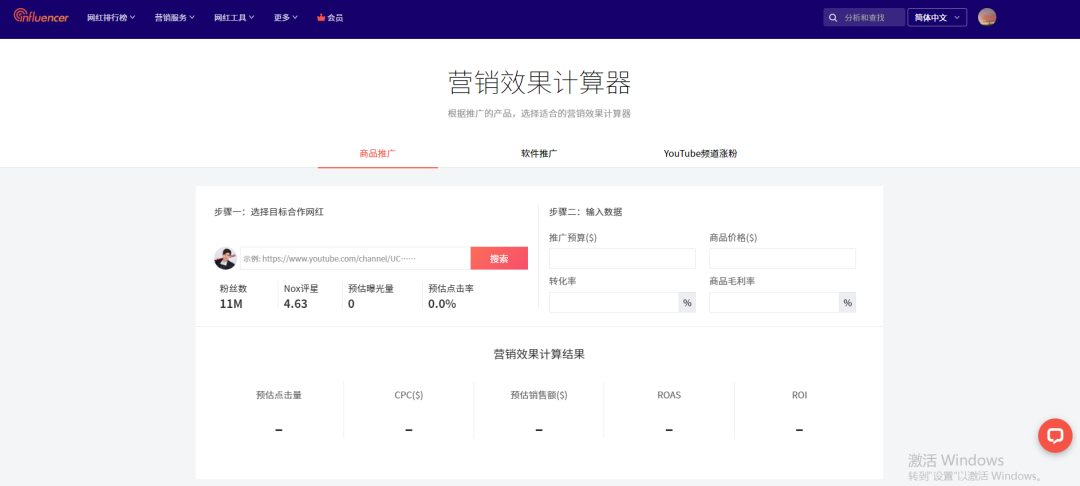The height and width of the screenshot is (486, 1080).
Task: Click the YouTube channel URL input field
Action: pos(355,259)
